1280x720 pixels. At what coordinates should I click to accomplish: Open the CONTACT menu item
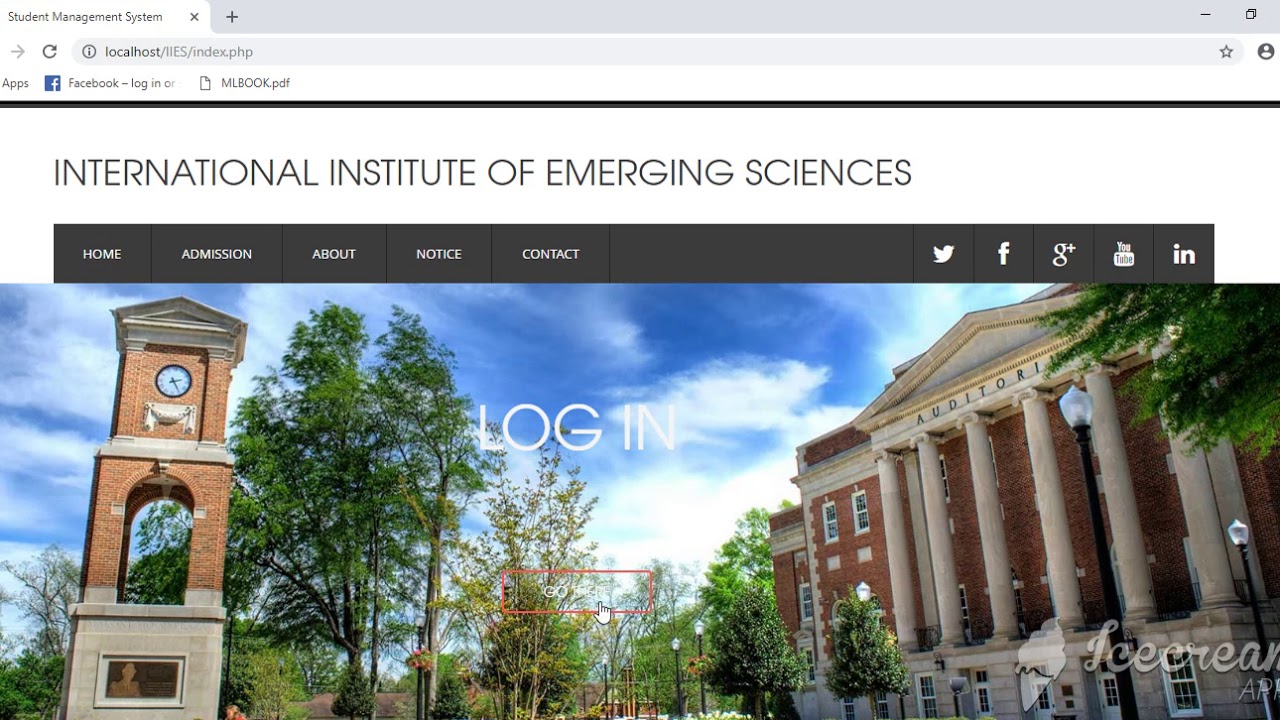coord(551,254)
